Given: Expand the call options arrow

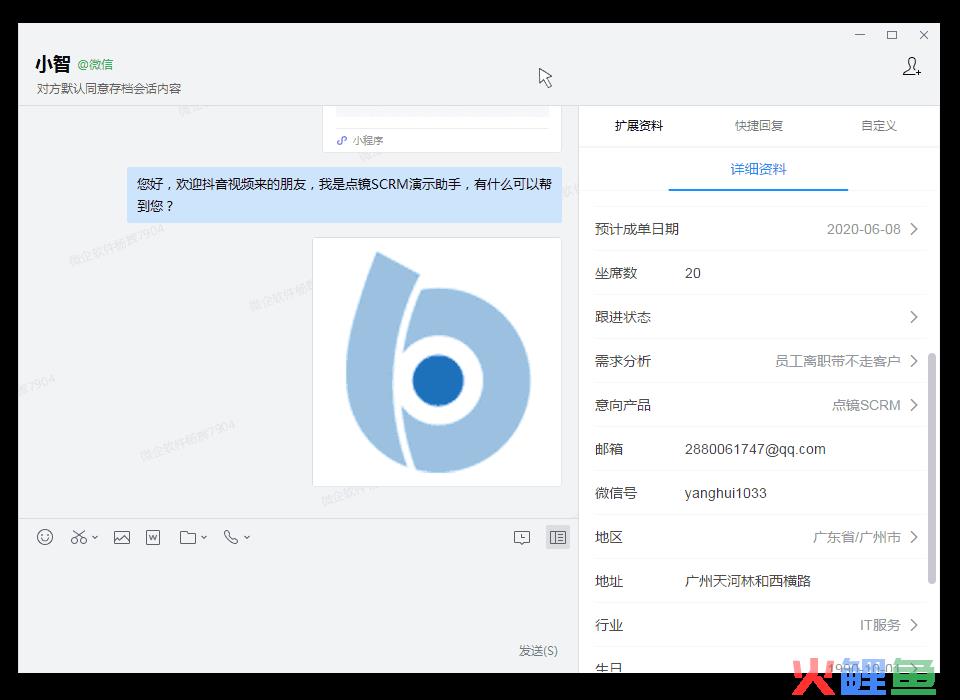Looking at the screenshot, I should (247, 537).
